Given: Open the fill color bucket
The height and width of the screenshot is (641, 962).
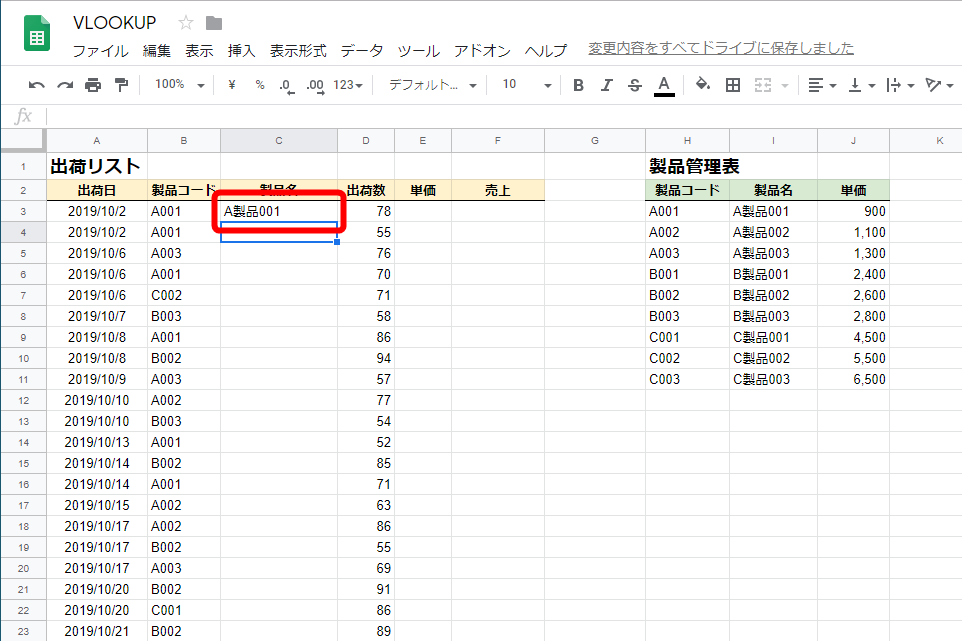Looking at the screenshot, I should pyautogui.click(x=703, y=84).
